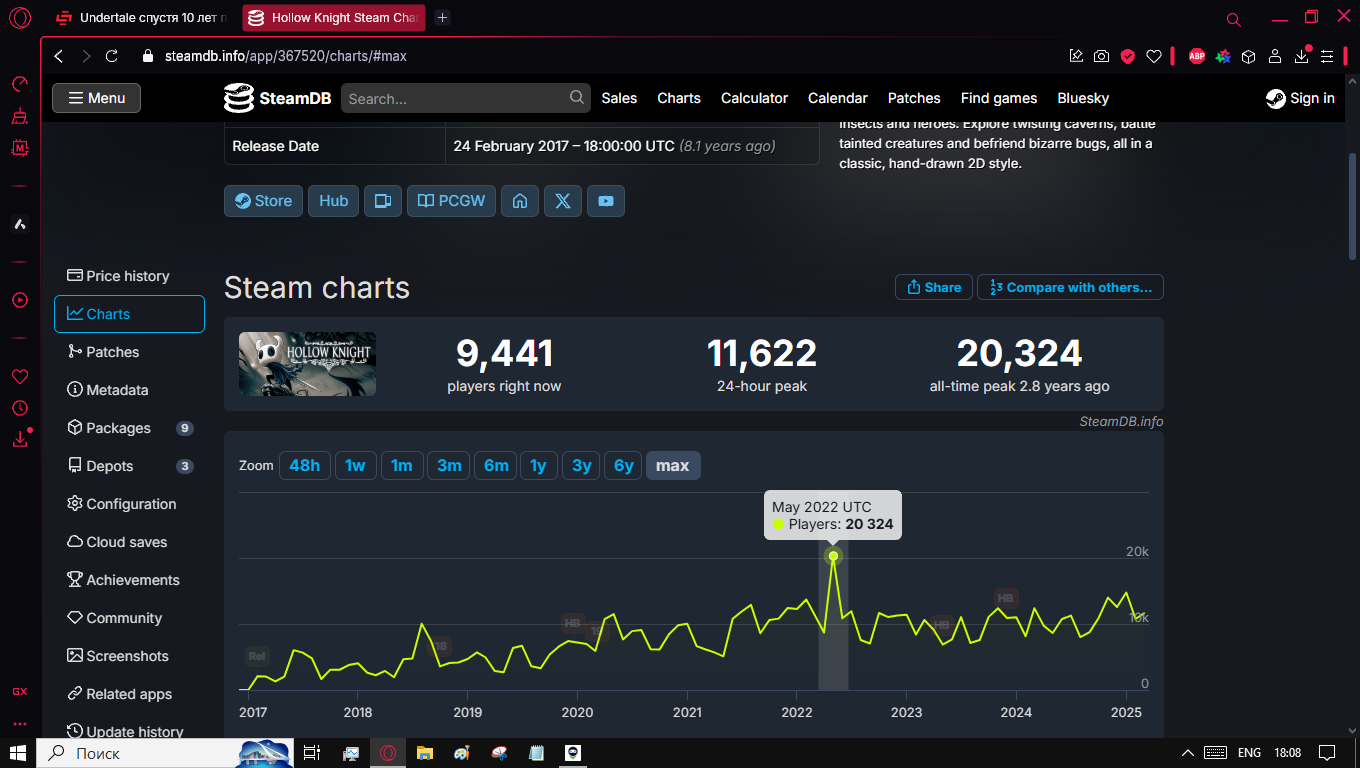This screenshot has width=1360, height=768.
Task: Open sidebar setup three-dots icon
Action: coord(20,724)
